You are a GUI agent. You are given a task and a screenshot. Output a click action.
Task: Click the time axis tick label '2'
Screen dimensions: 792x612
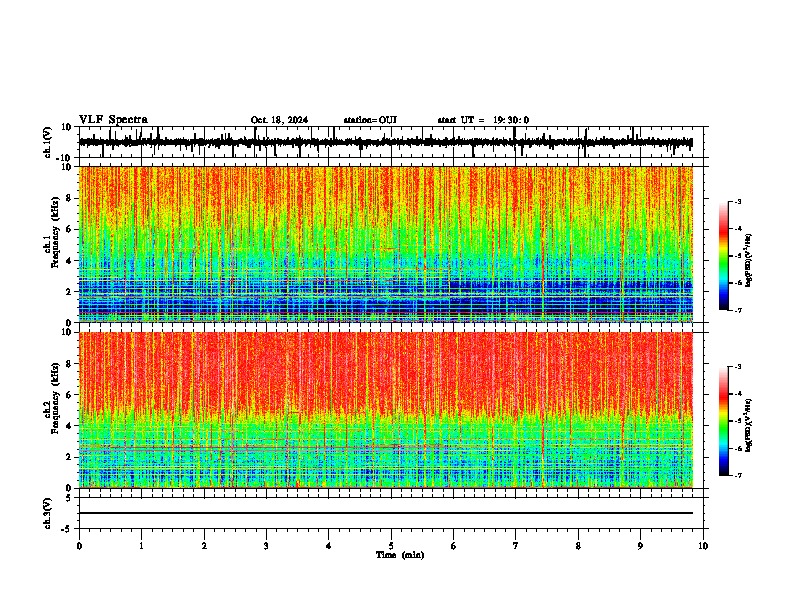pyautogui.click(x=204, y=546)
